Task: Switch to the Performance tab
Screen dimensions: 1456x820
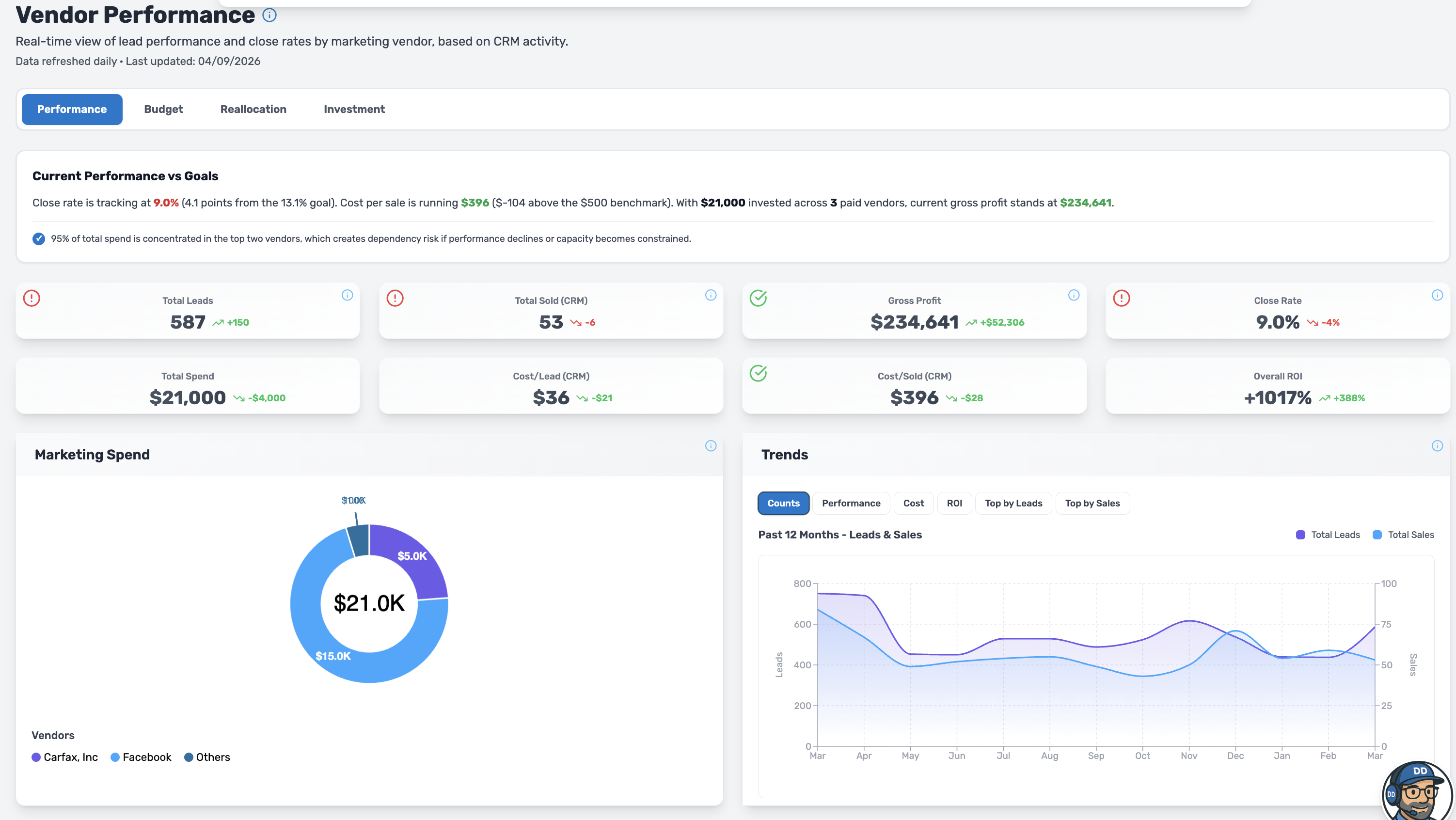Action: click(72, 109)
